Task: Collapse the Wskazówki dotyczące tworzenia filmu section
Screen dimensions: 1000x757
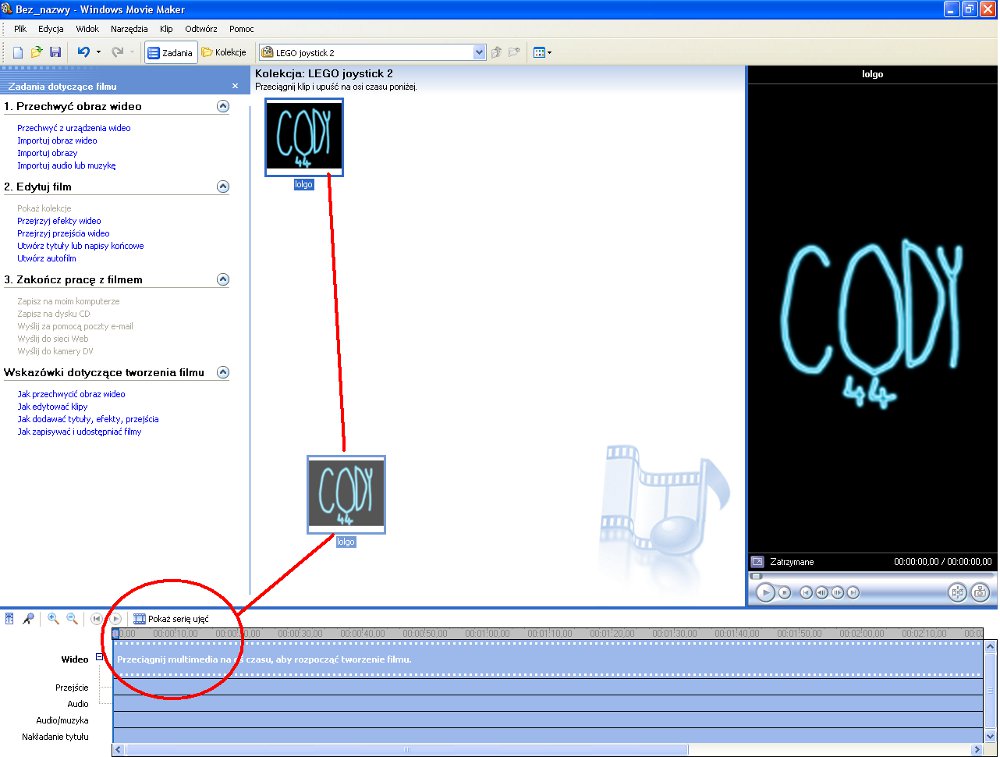Action: [x=223, y=372]
